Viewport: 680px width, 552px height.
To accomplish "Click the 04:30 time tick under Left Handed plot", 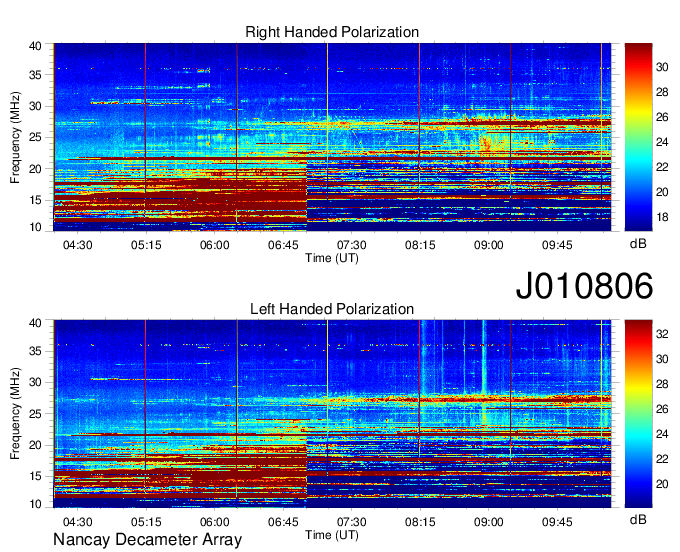I will (x=78, y=522).
